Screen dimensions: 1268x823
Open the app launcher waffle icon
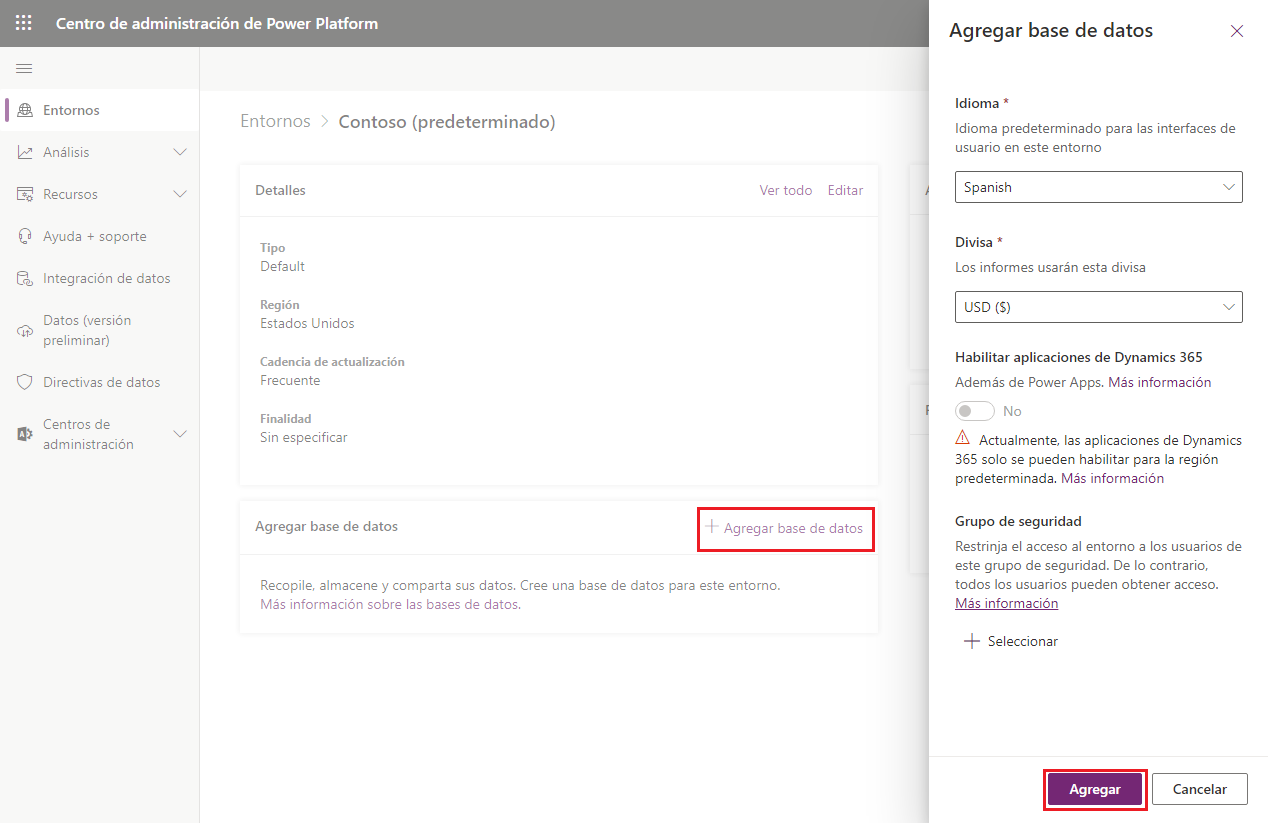click(23, 23)
